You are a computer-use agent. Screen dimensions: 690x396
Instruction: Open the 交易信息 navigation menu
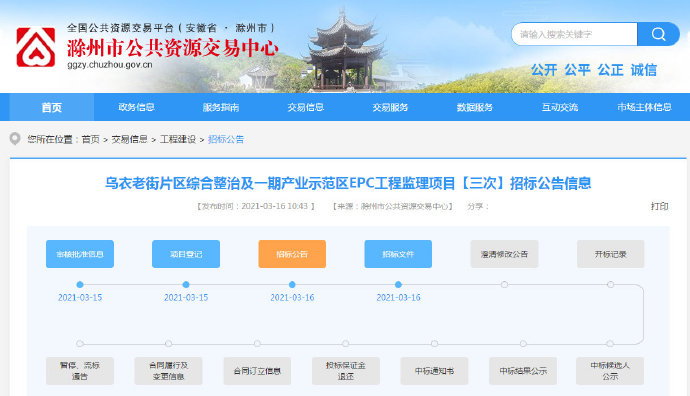tap(305, 107)
